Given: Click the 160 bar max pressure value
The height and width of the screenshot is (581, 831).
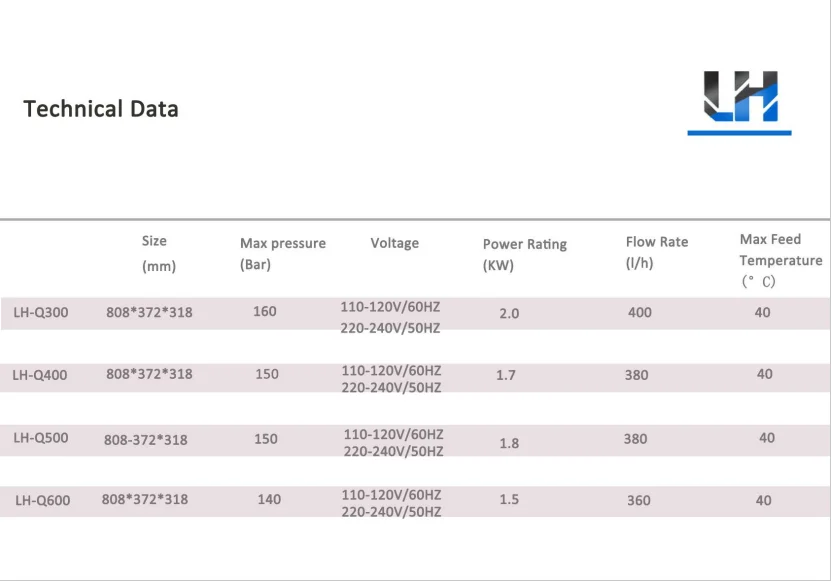Looking at the screenshot, I should pos(265,312).
